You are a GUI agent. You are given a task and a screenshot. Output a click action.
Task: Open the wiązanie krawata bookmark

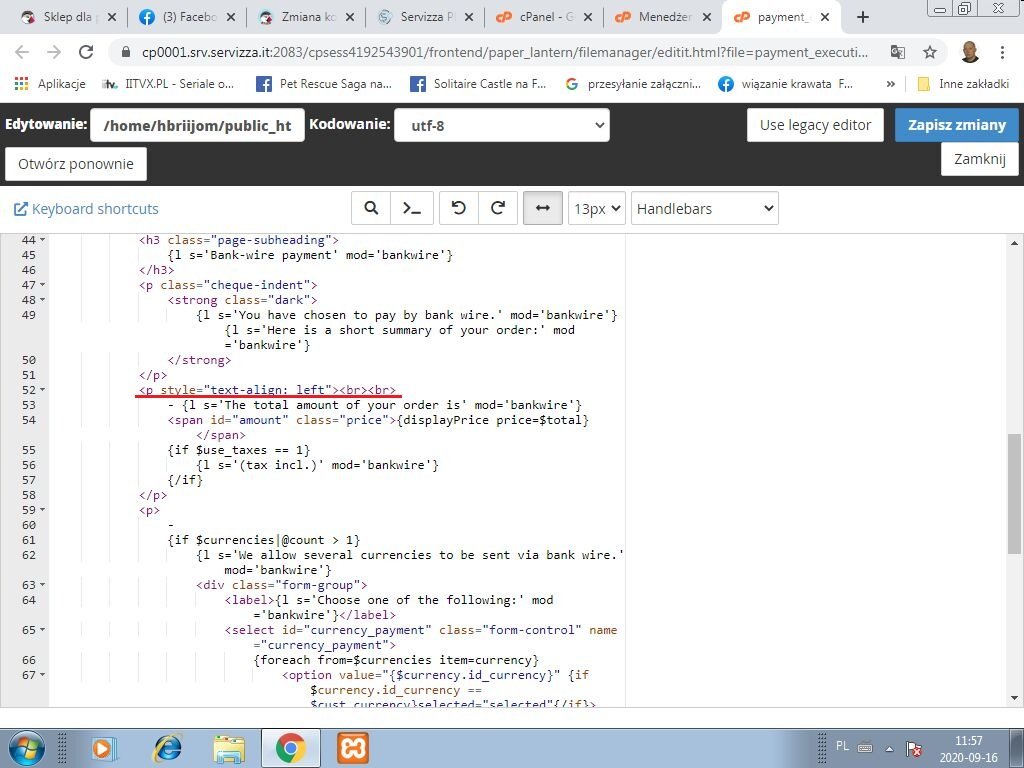coord(786,84)
